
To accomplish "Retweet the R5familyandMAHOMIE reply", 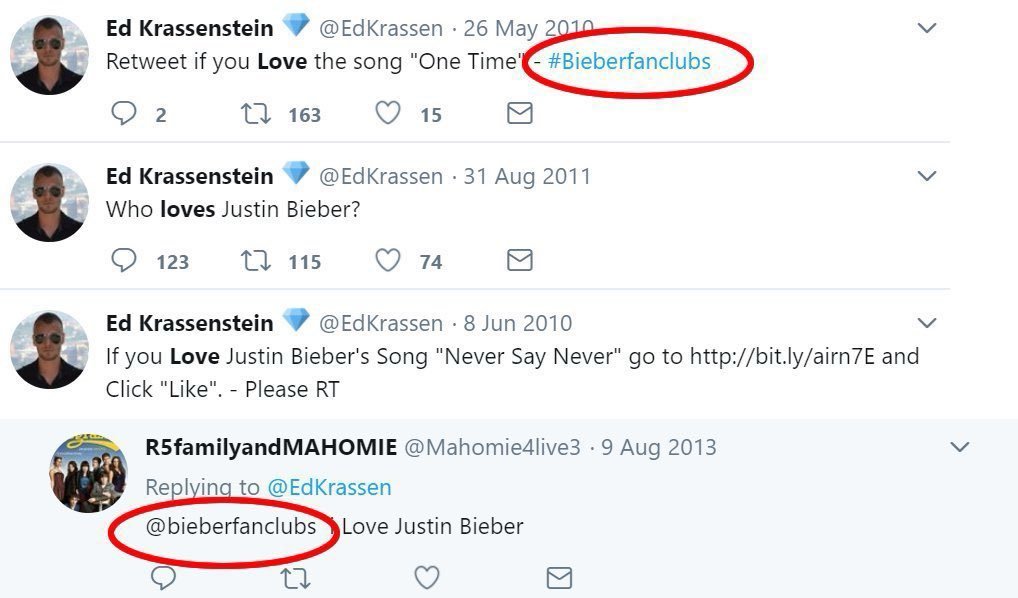I will [295, 577].
